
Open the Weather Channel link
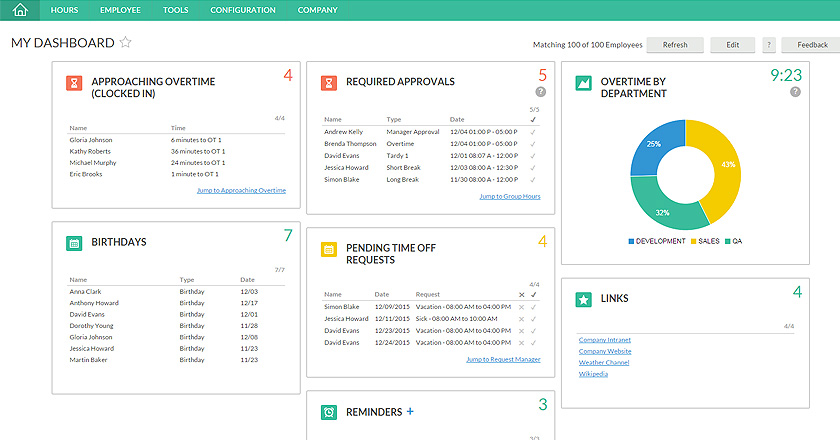pos(604,362)
